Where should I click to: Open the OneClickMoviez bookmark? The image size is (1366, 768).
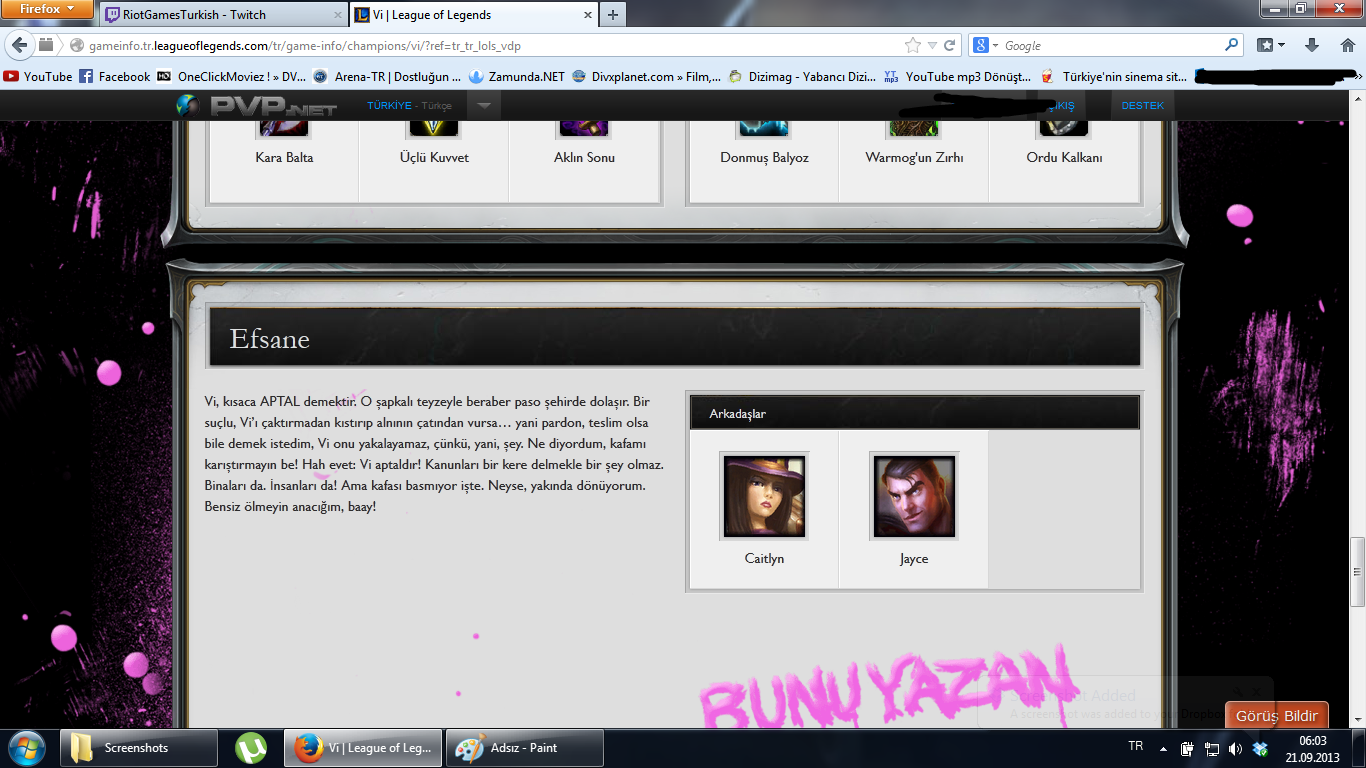click(x=232, y=76)
